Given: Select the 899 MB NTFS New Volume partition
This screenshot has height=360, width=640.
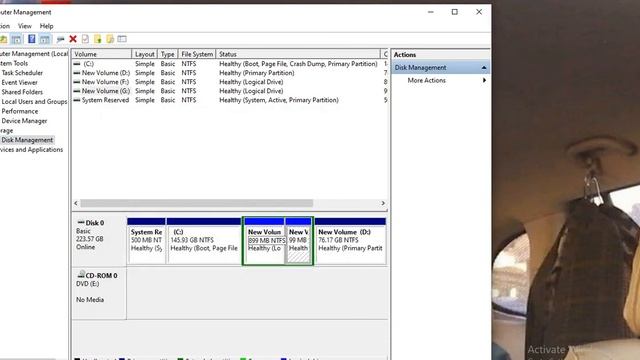Looking at the screenshot, I should (264, 241).
